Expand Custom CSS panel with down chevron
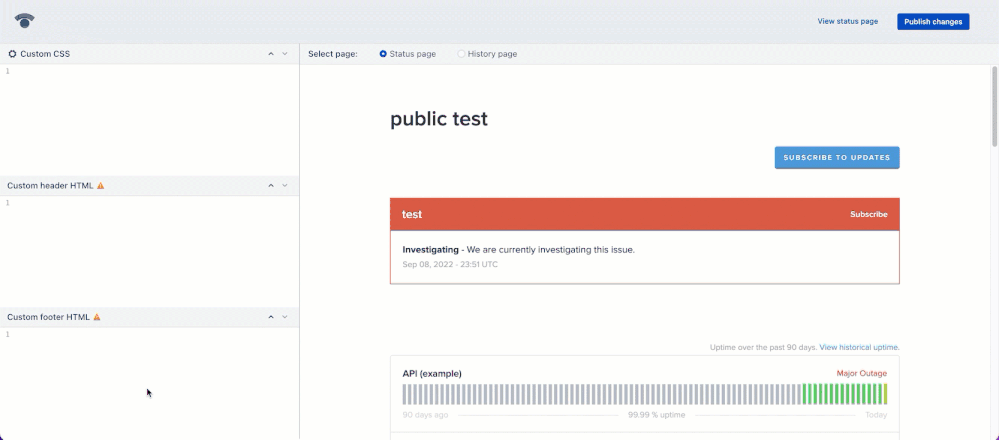The height and width of the screenshot is (440, 999). [285, 54]
